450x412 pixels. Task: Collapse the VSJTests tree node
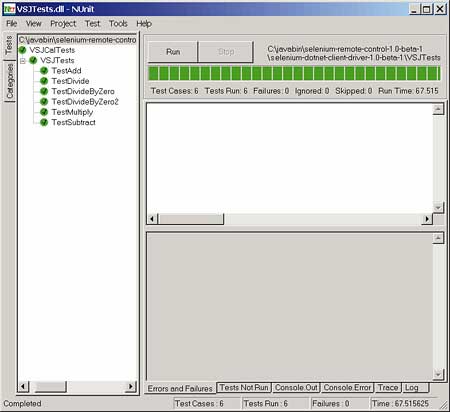click(x=23, y=61)
